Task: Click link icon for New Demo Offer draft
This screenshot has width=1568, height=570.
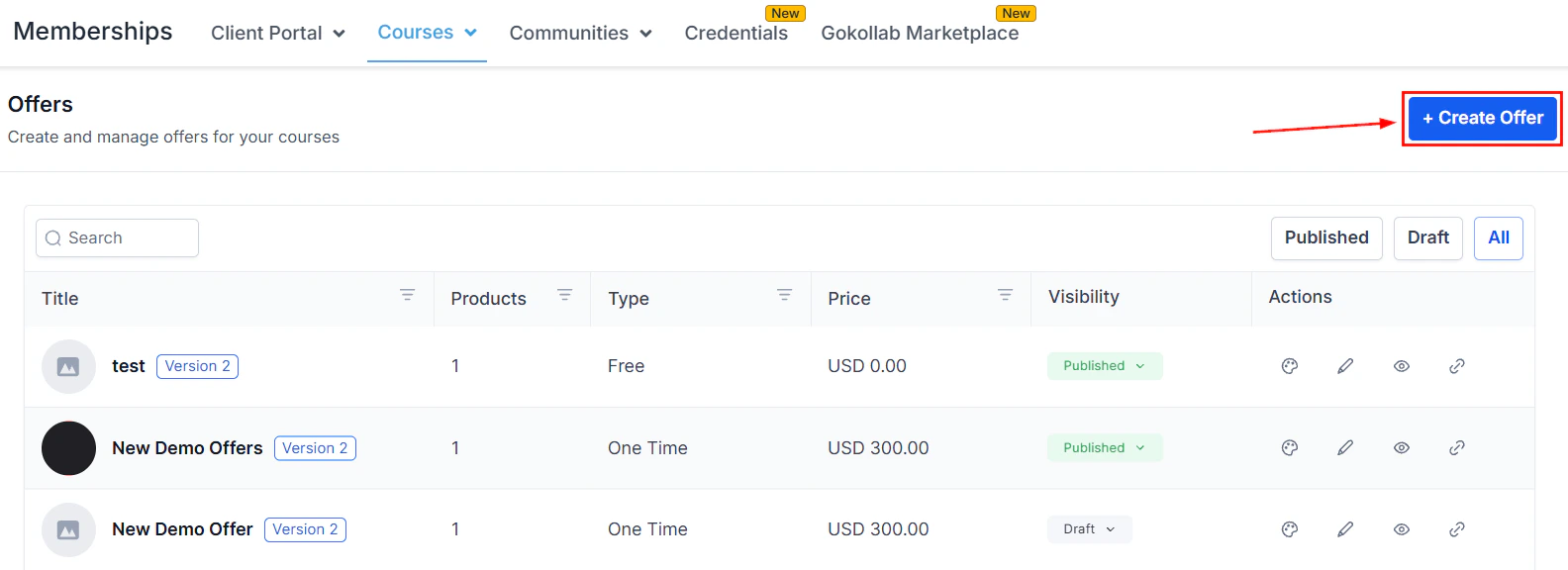Action: pyautogui.click(x=1457, y=529)
